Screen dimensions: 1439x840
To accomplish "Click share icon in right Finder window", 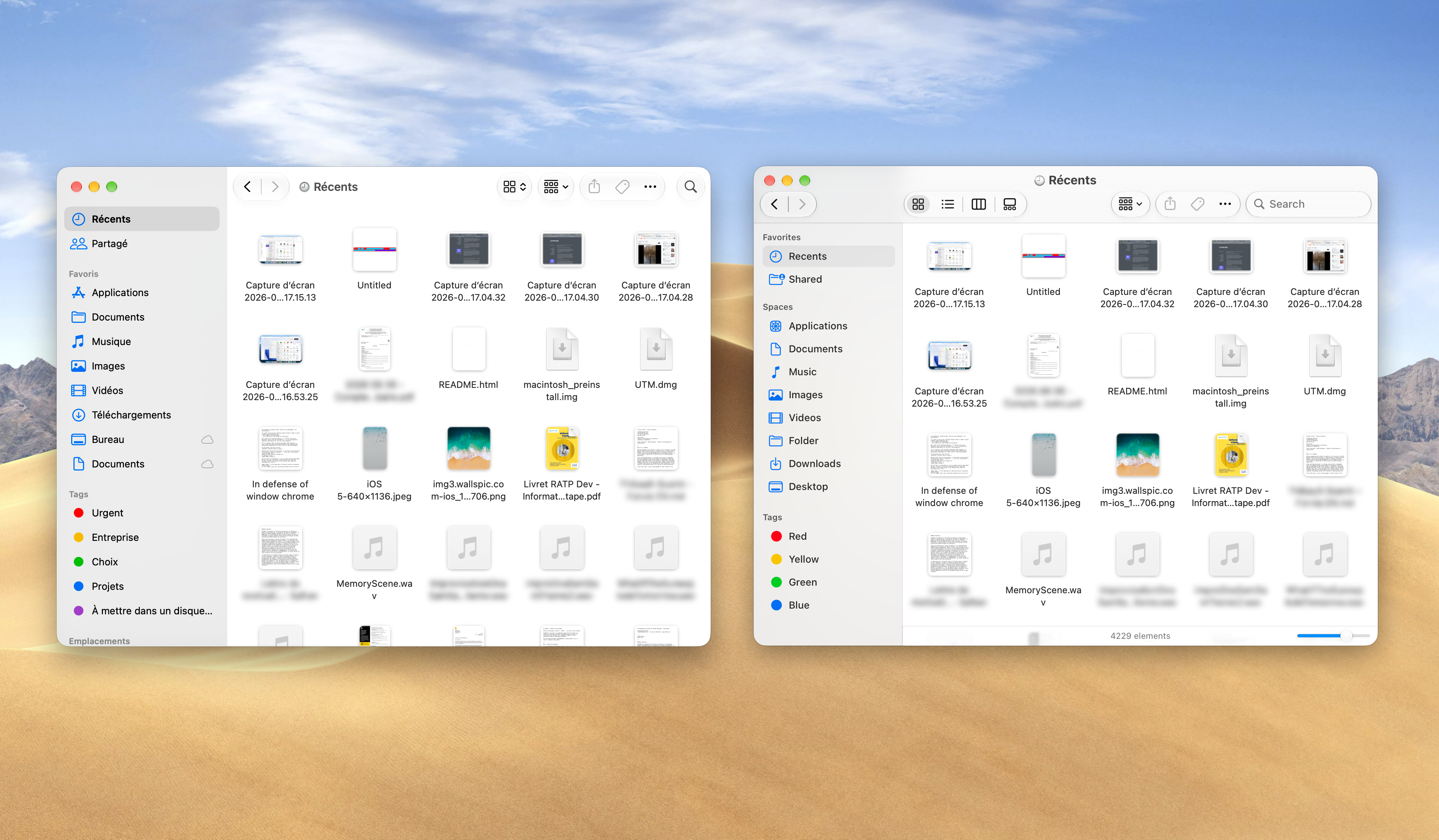I will click(x=1170, y=204).
